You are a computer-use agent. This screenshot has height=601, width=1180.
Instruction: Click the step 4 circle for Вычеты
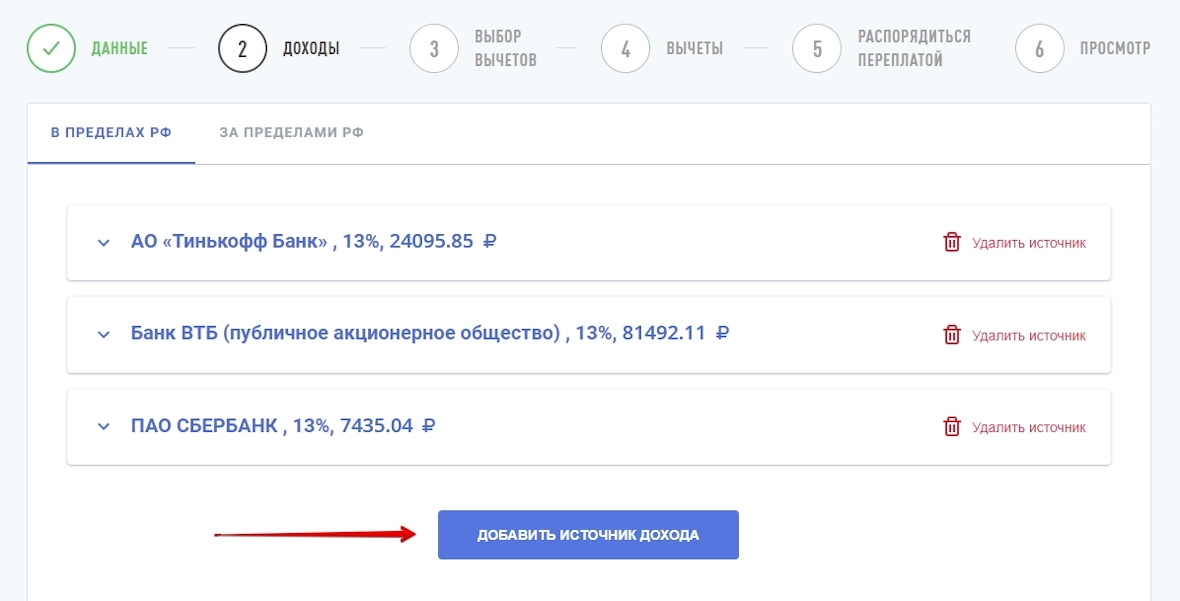tap(625, 48)
